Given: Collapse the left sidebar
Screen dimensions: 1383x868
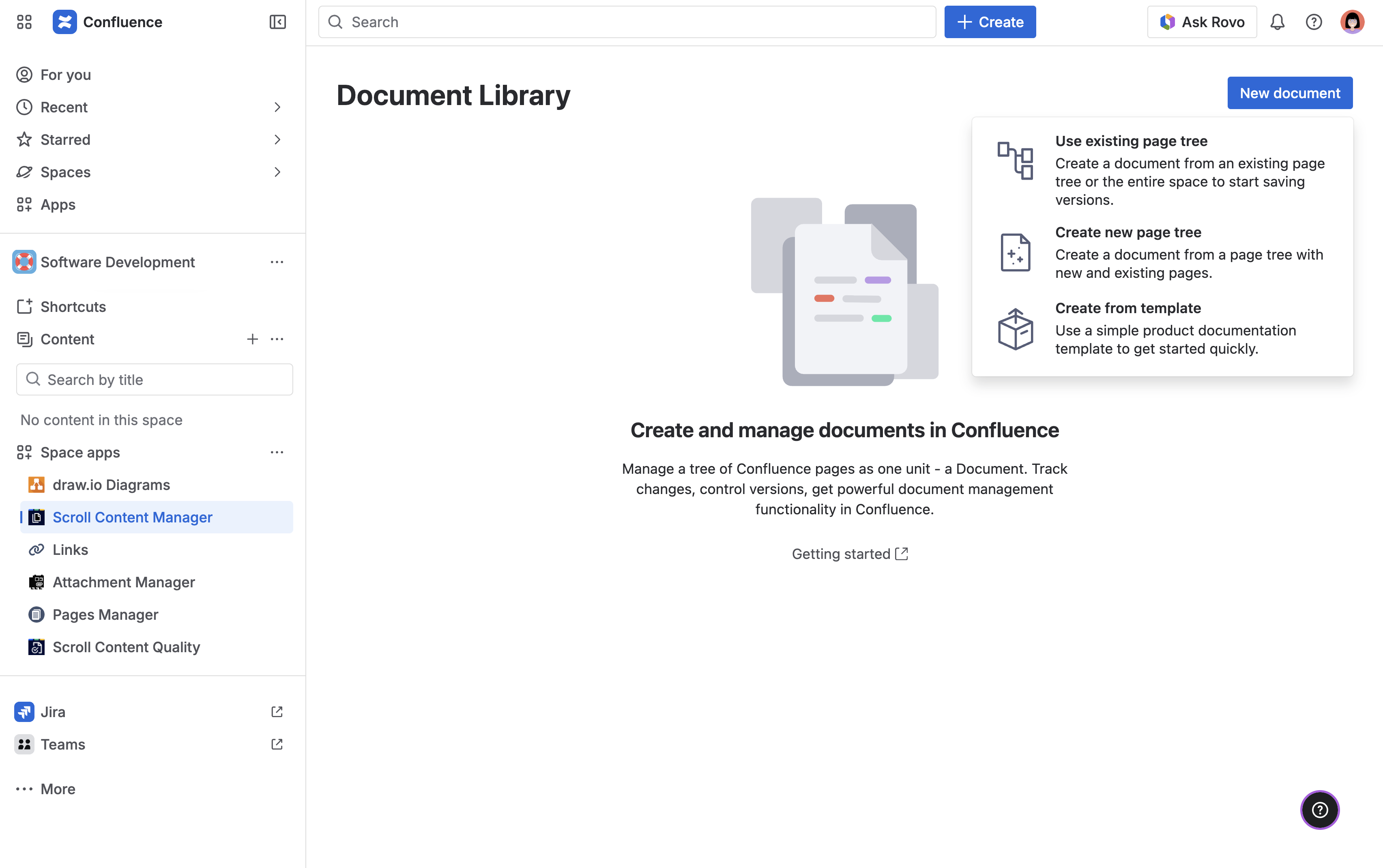Looking at the screenshot, I should point(278,22).
